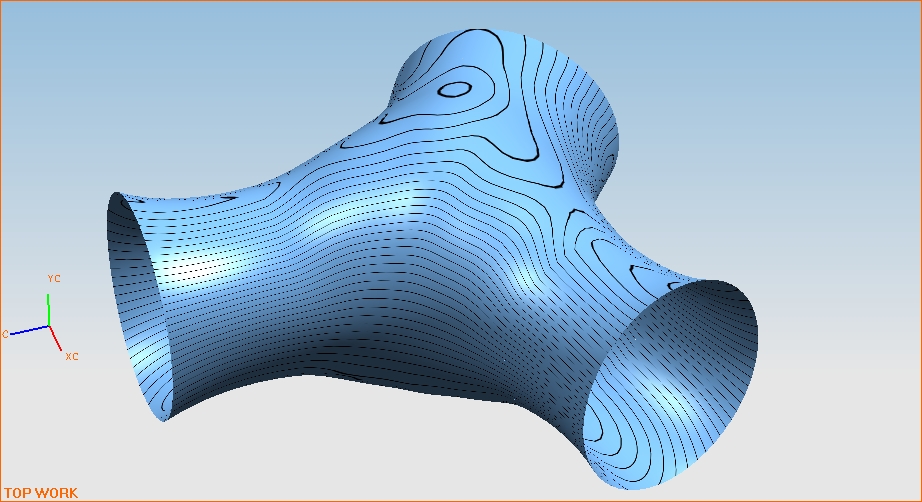
Task: Click the TOP WORK view label
Action: 41,493
